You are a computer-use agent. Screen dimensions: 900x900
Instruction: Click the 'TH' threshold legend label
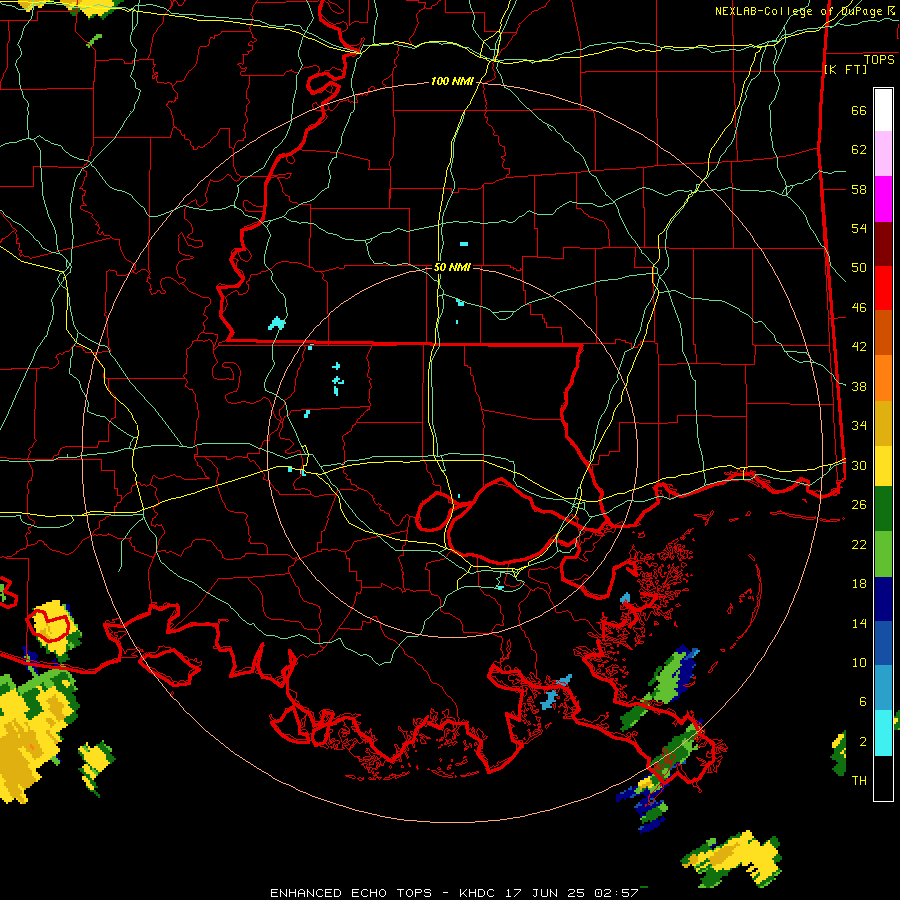pyautogui.click(x=859, y=781)
